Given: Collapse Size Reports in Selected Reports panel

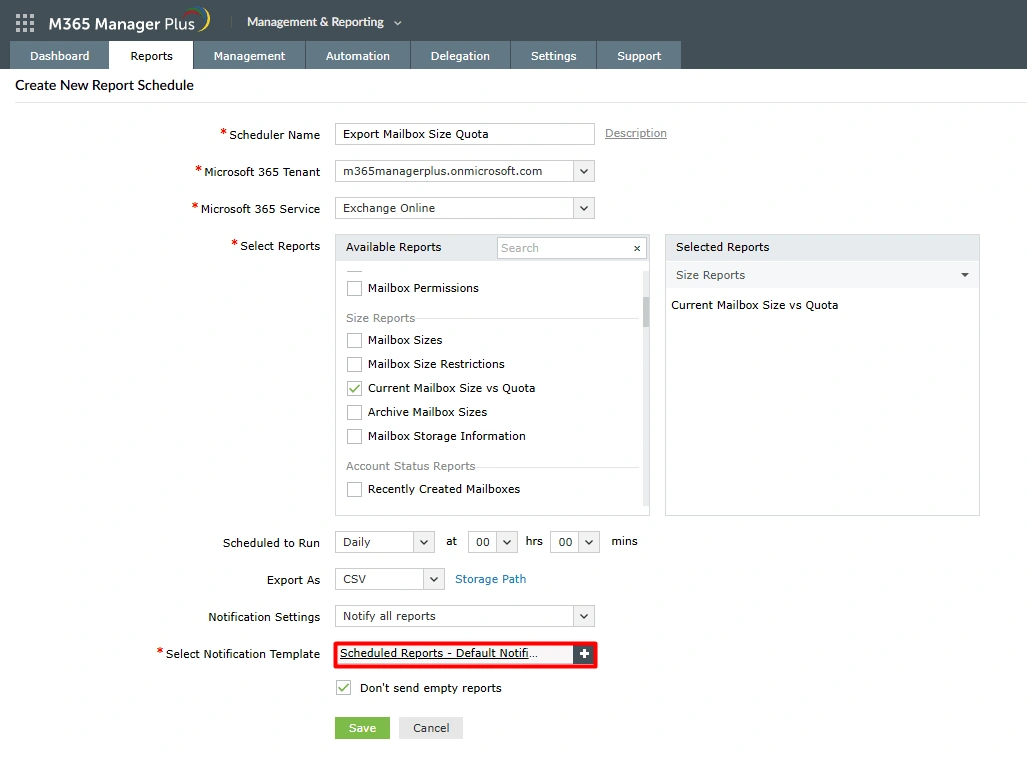Looking at the screenshot, I should [x=963, y=274].
